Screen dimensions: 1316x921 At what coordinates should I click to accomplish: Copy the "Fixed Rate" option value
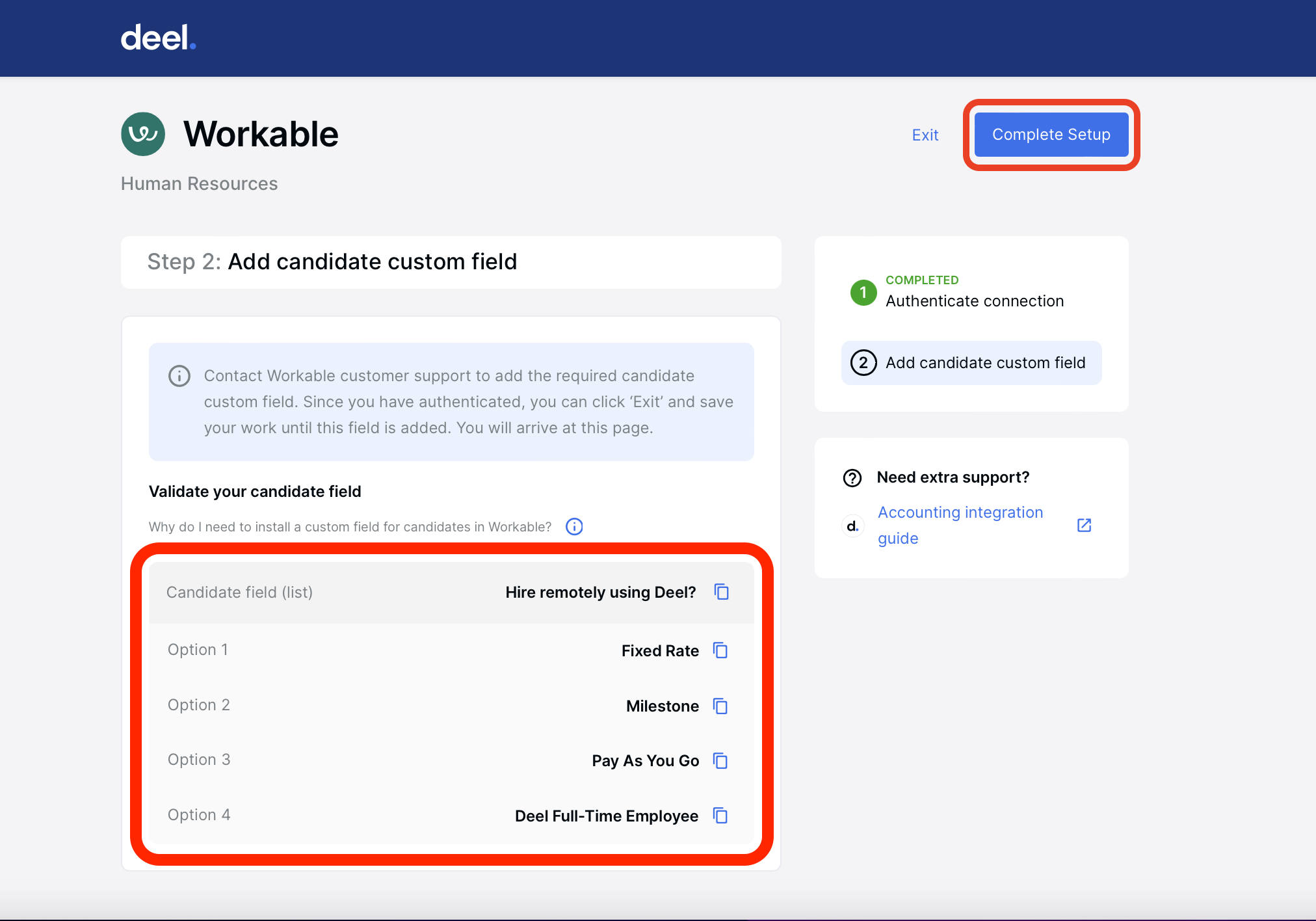click(720, 650)
